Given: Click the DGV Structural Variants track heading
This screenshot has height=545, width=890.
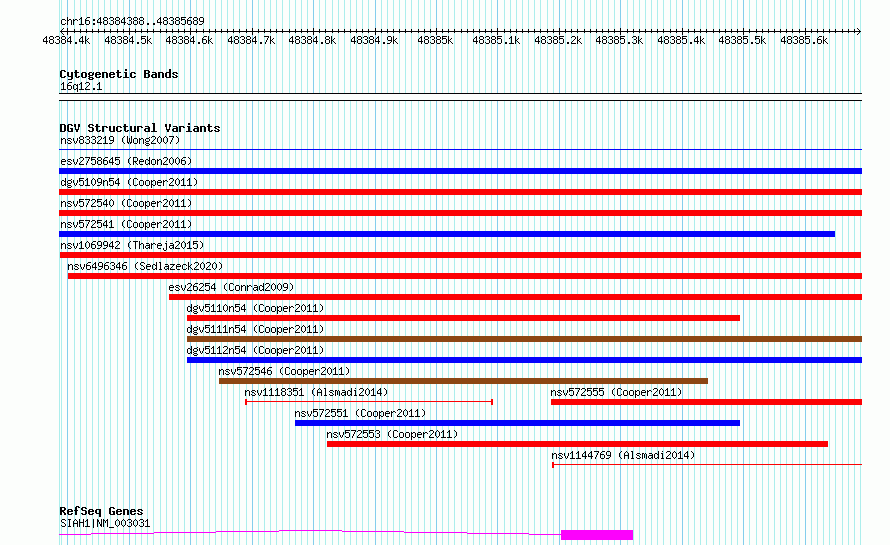Looking at the screenshot, I should pos(140,128).
